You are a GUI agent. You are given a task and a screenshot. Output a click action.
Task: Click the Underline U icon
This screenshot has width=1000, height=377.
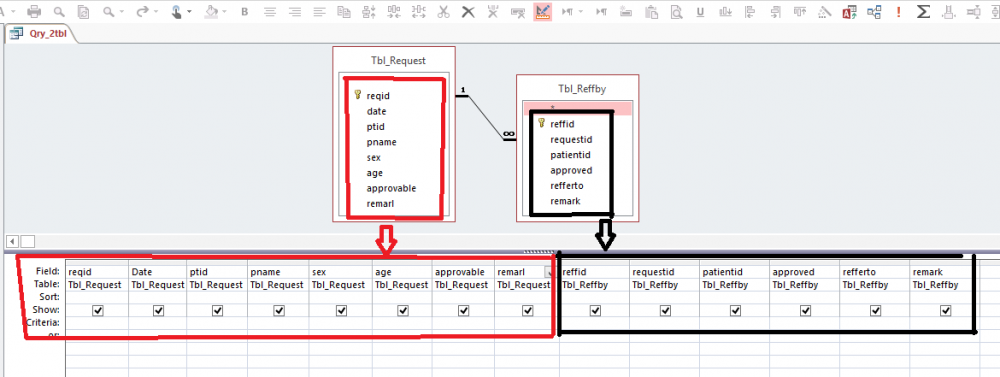pos(701,11)
